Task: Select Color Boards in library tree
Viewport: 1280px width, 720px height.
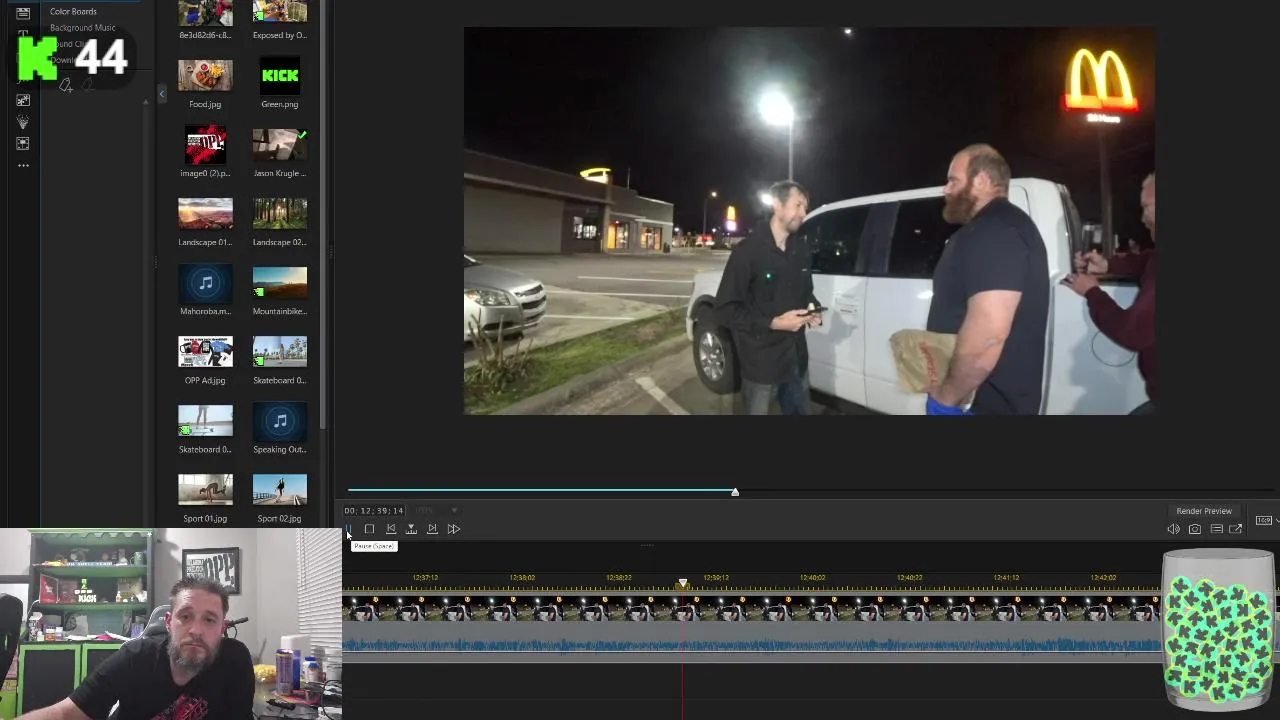Action: pos(73,12)
